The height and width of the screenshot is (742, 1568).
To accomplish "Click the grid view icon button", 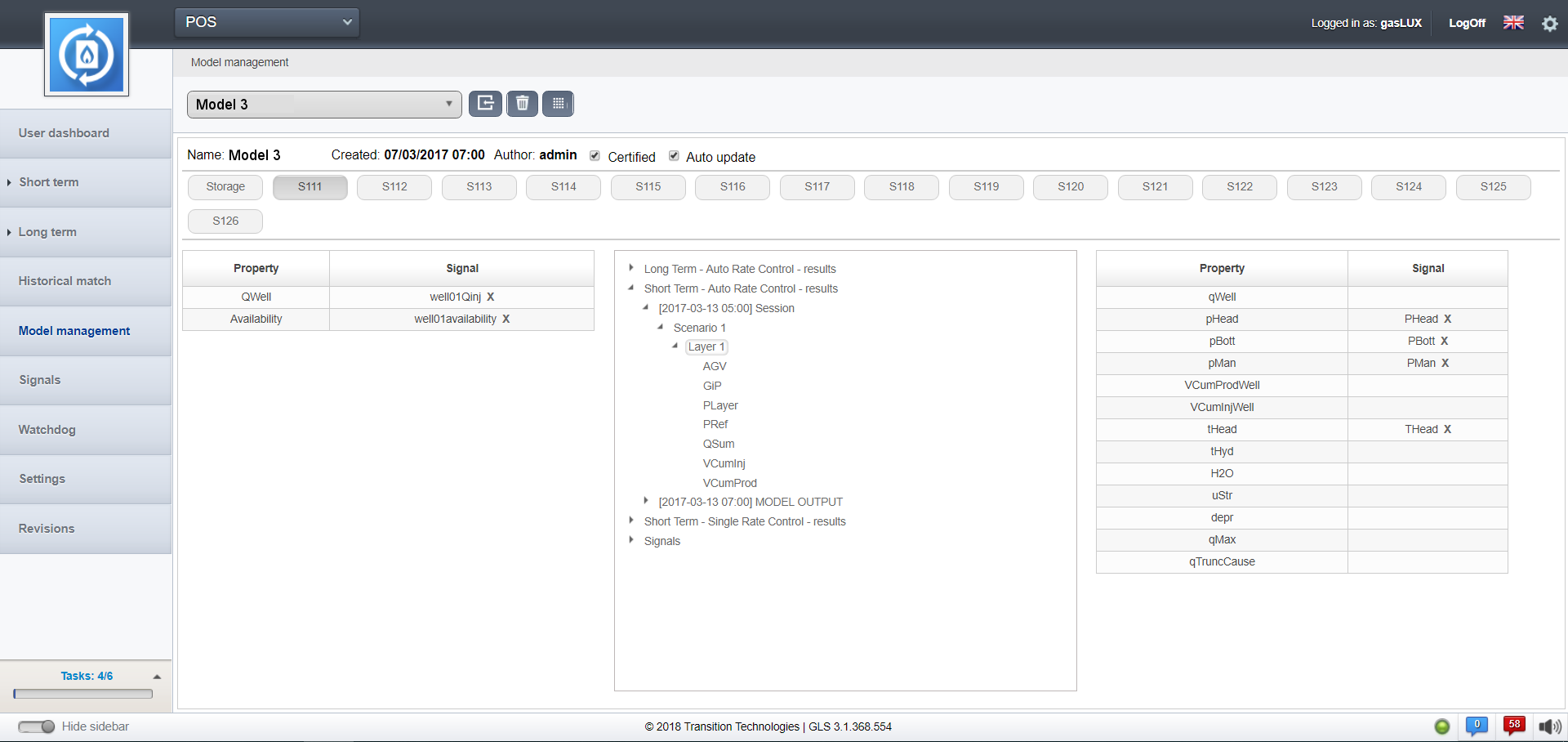I will coord(559,104).
